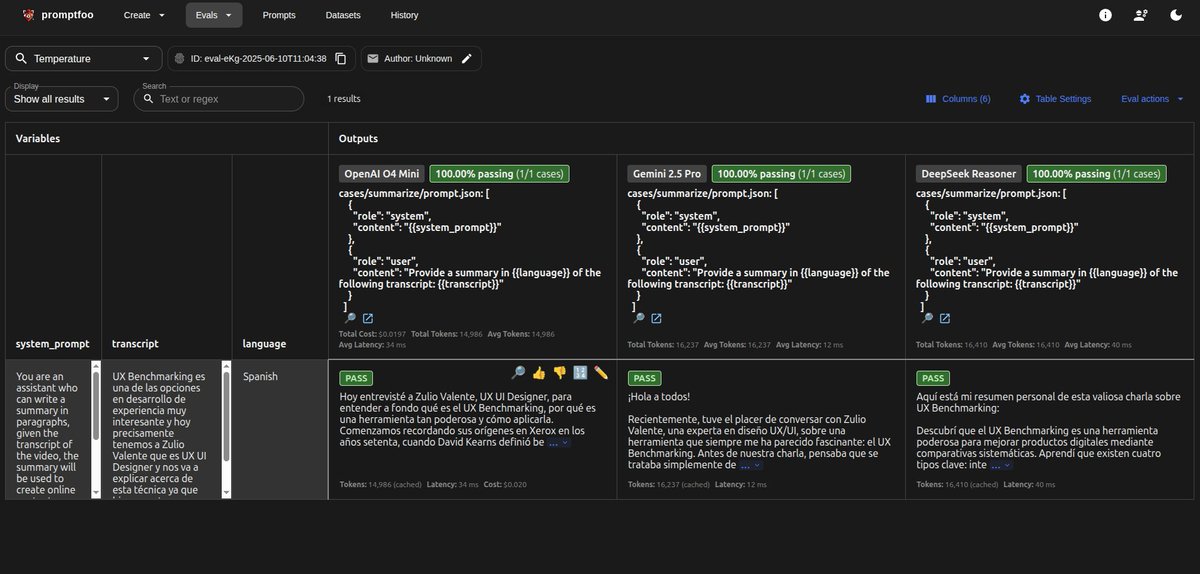Open OpenAI O4 Mini prompt in new window
Screen dimensions: 1200x574
pyautogui.click(x=368, y=318)
